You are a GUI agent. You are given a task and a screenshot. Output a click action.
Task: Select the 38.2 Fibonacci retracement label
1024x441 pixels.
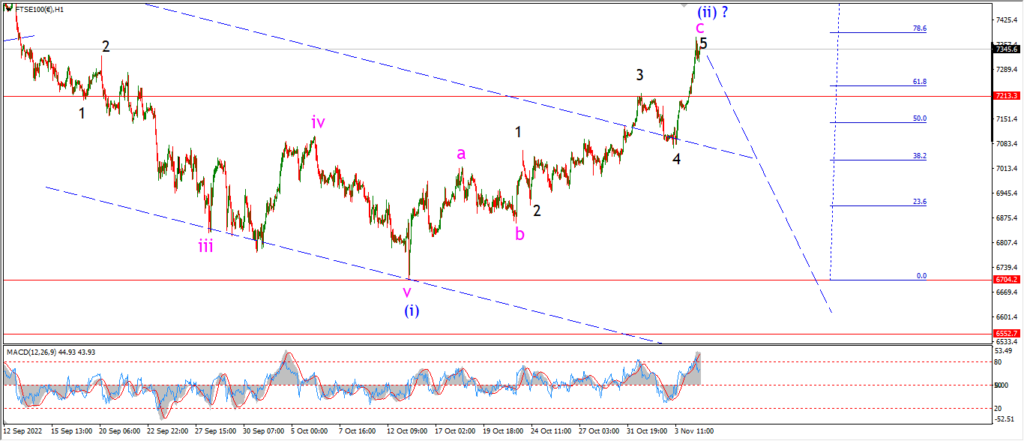tap(920, 156)
